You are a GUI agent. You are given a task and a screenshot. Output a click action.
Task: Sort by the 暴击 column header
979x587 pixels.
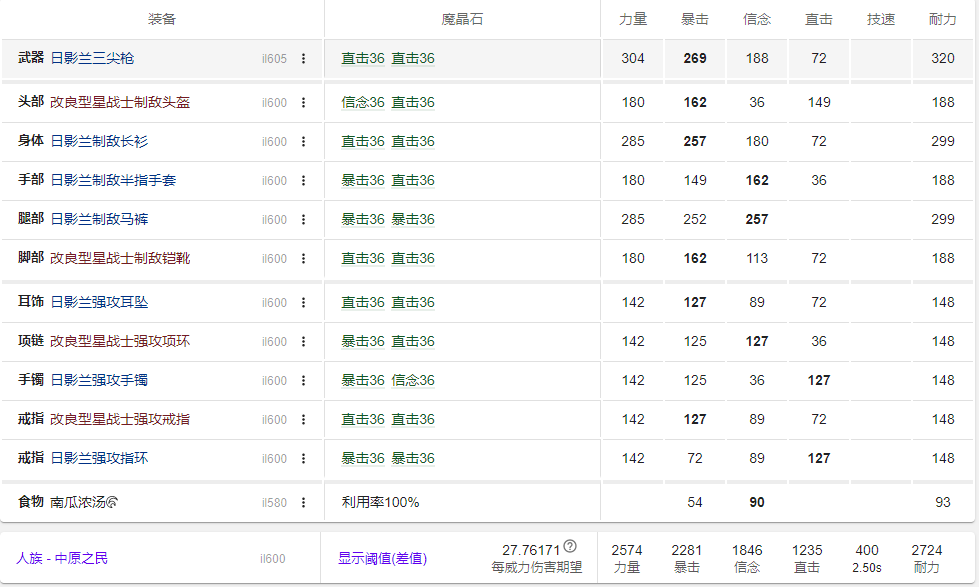(x=694, y=16)
